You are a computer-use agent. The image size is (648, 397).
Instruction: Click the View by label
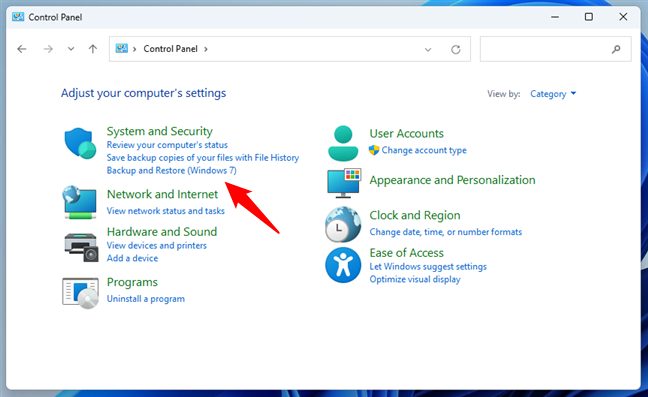point(503,94)
